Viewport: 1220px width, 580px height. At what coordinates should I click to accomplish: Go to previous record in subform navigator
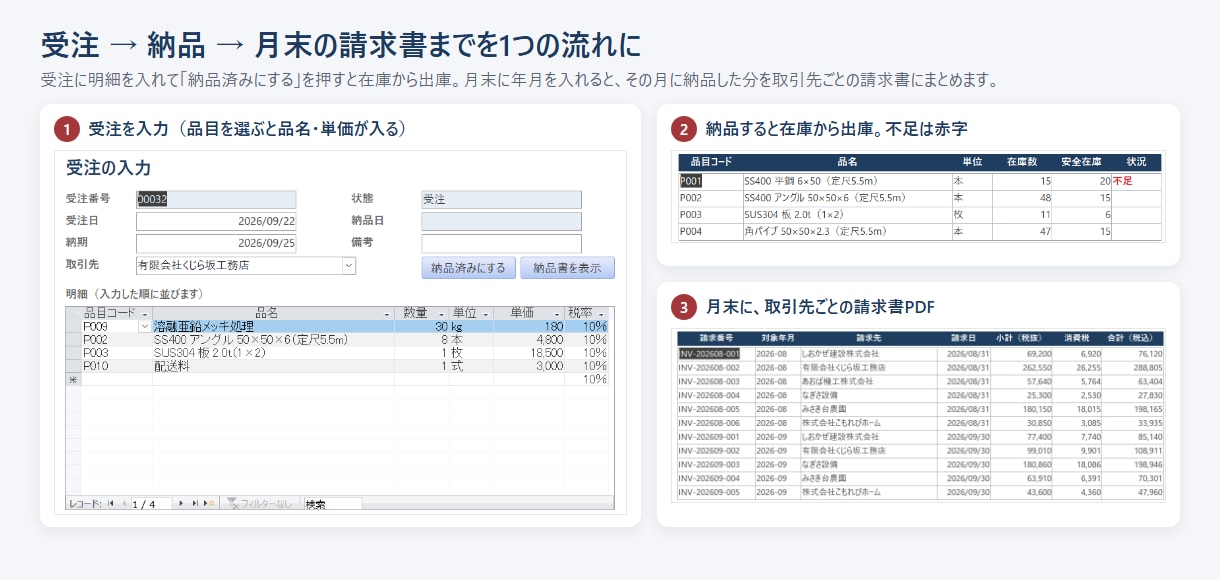coord(124,504)
